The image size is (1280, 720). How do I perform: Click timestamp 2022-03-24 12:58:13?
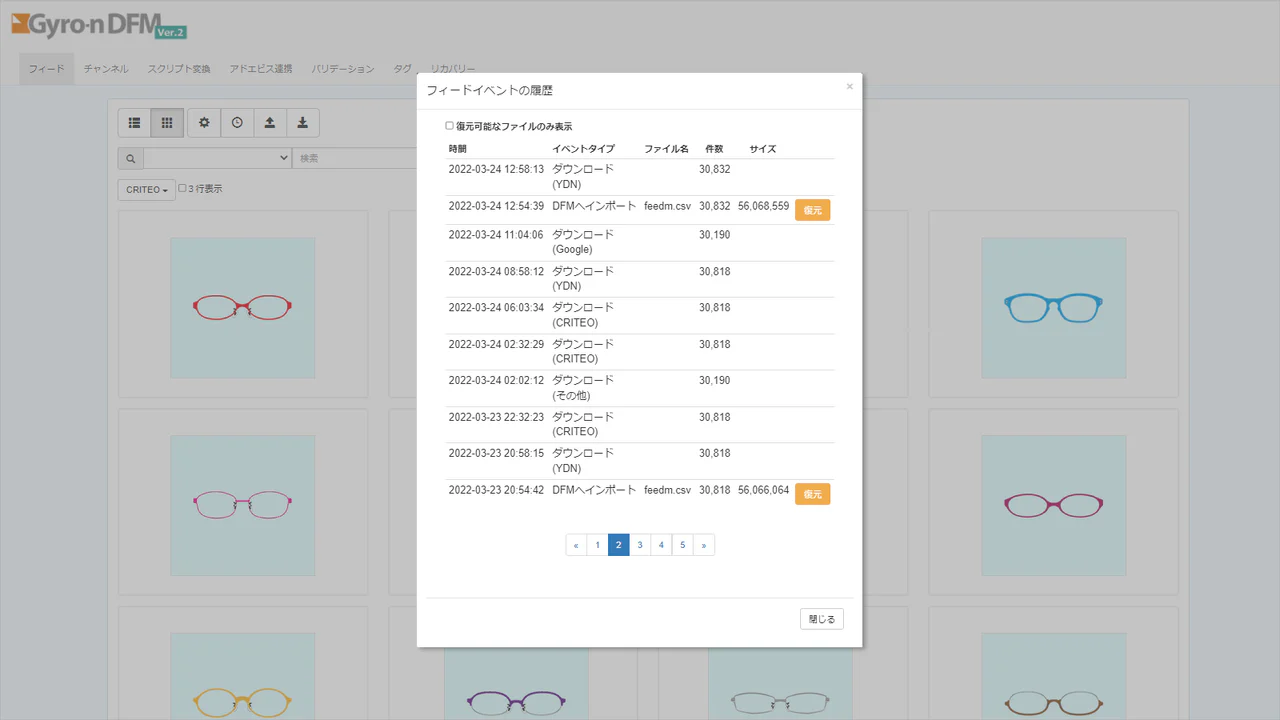point(496,170)
